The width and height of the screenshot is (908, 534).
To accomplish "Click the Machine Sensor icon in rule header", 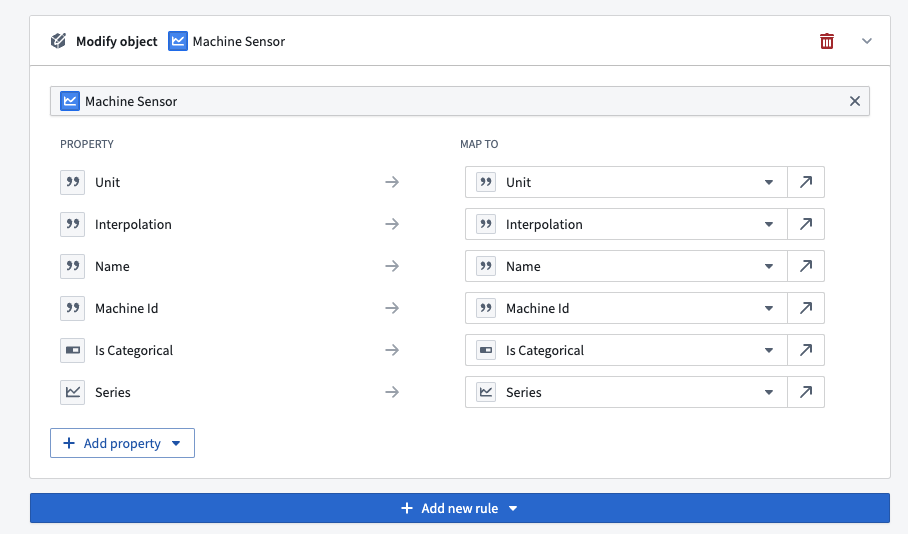I will pyautogui.click(x=178, y=41).
